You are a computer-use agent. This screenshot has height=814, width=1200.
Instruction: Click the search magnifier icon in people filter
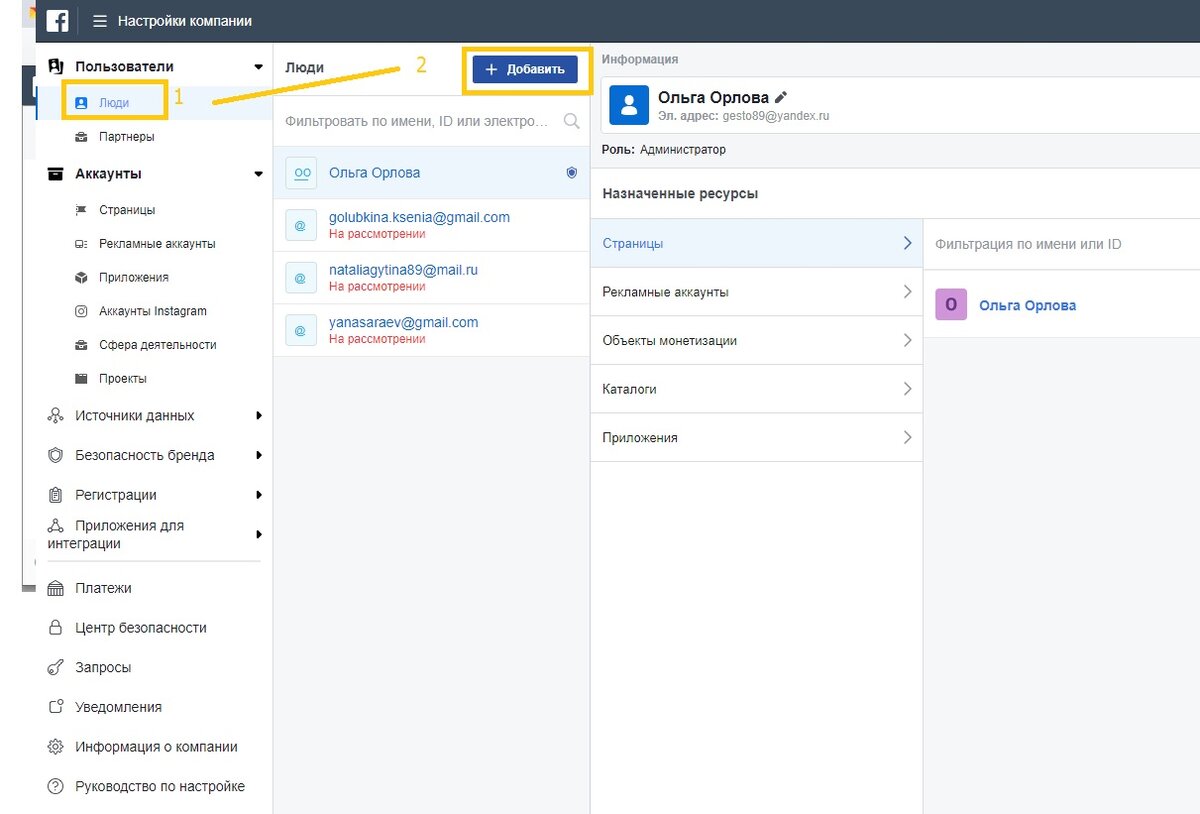point(572,121)
